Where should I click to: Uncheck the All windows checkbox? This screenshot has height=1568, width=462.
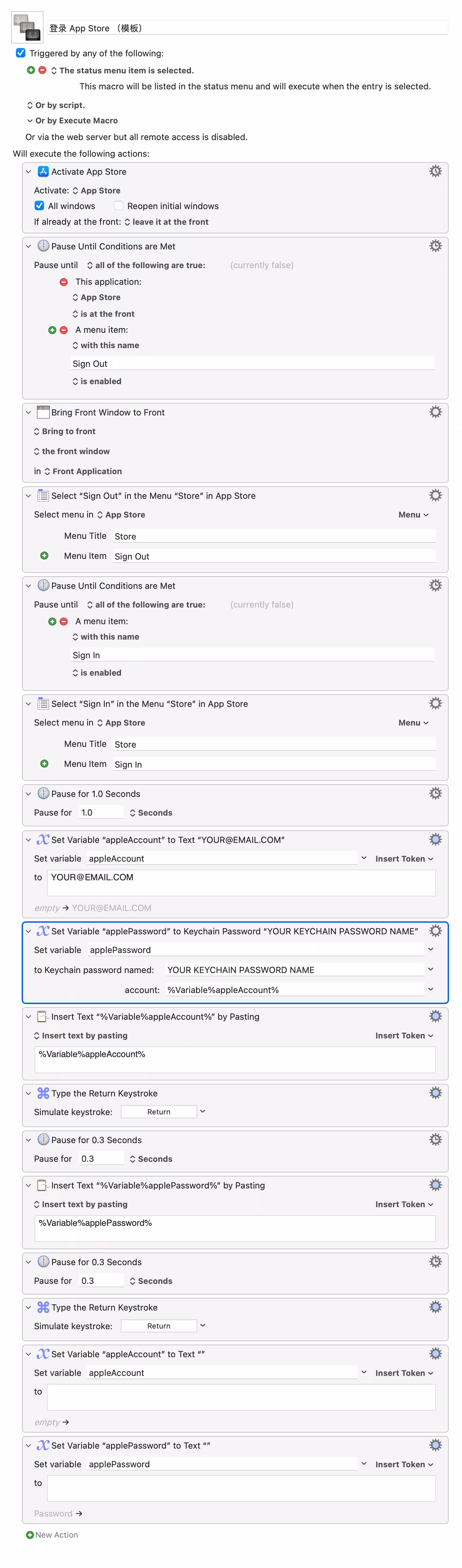click(x=40, y=206)
